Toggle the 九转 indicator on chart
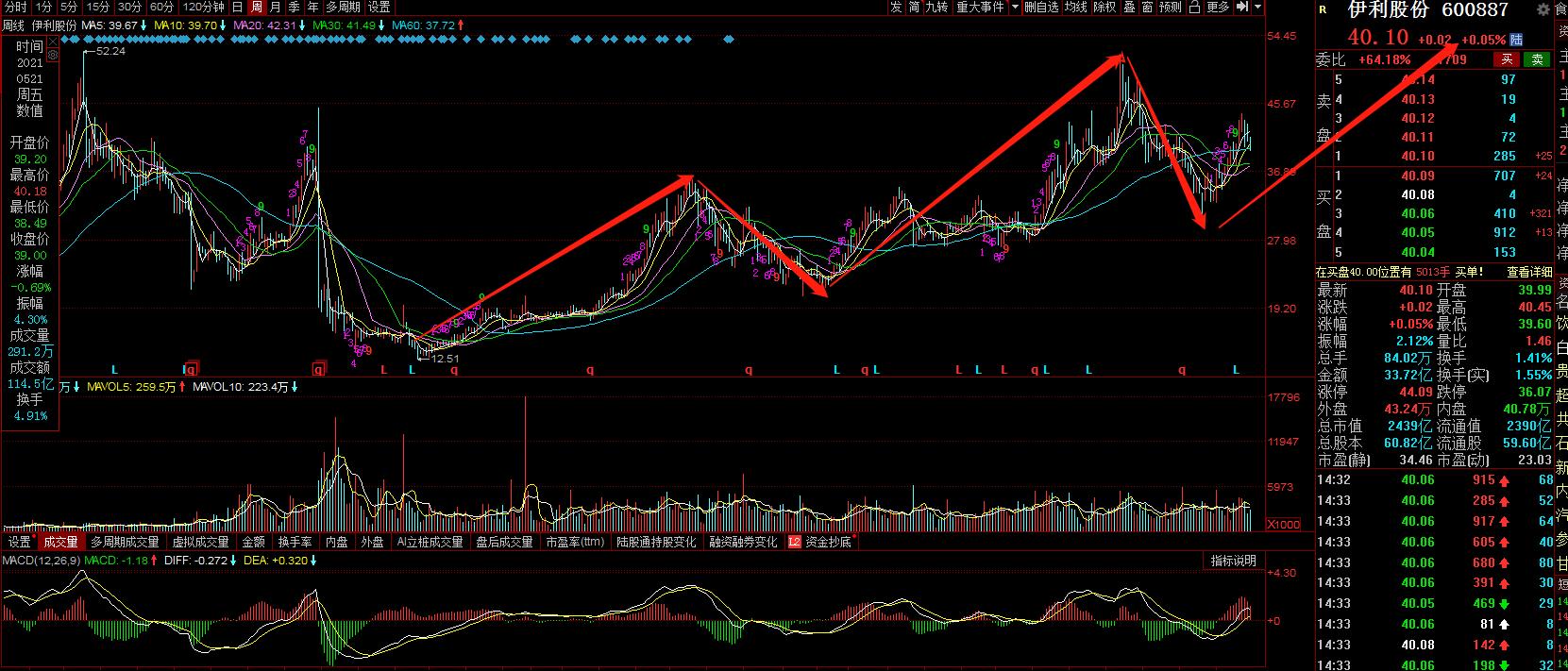 click(936, 8)
